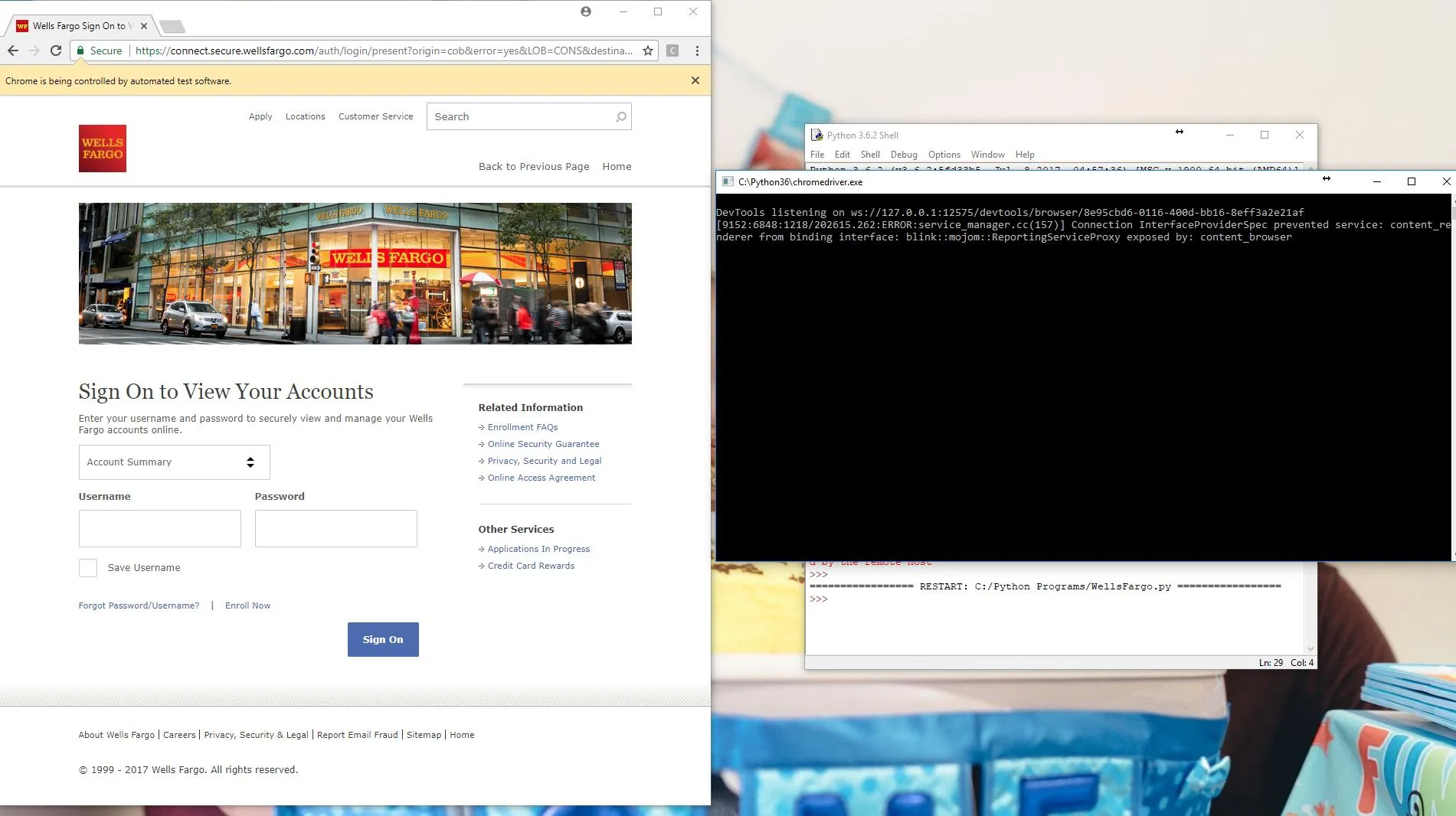This screenshot has height=816, width=1456.
Task: Click the blue Sign On button
Action: click(383, 639)
